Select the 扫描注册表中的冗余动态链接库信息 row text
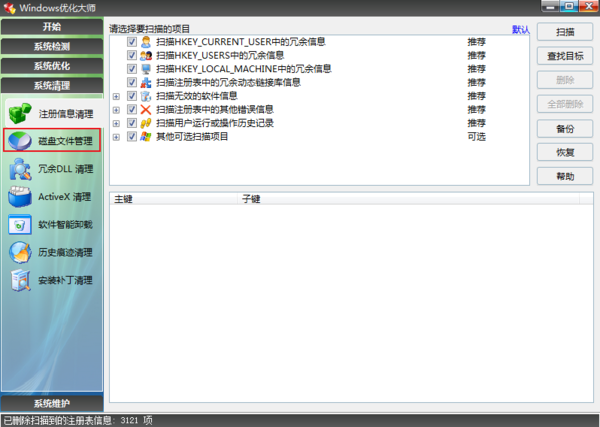Image resolution: width=600 pixels, height=427 pixels. [x=228, y=82]
